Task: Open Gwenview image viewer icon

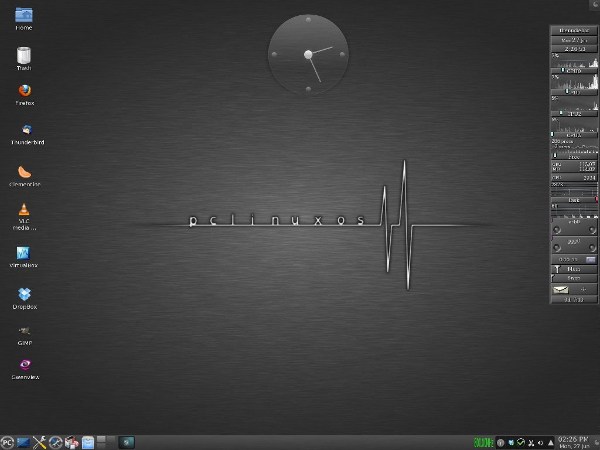Action: tap(23, 365)
